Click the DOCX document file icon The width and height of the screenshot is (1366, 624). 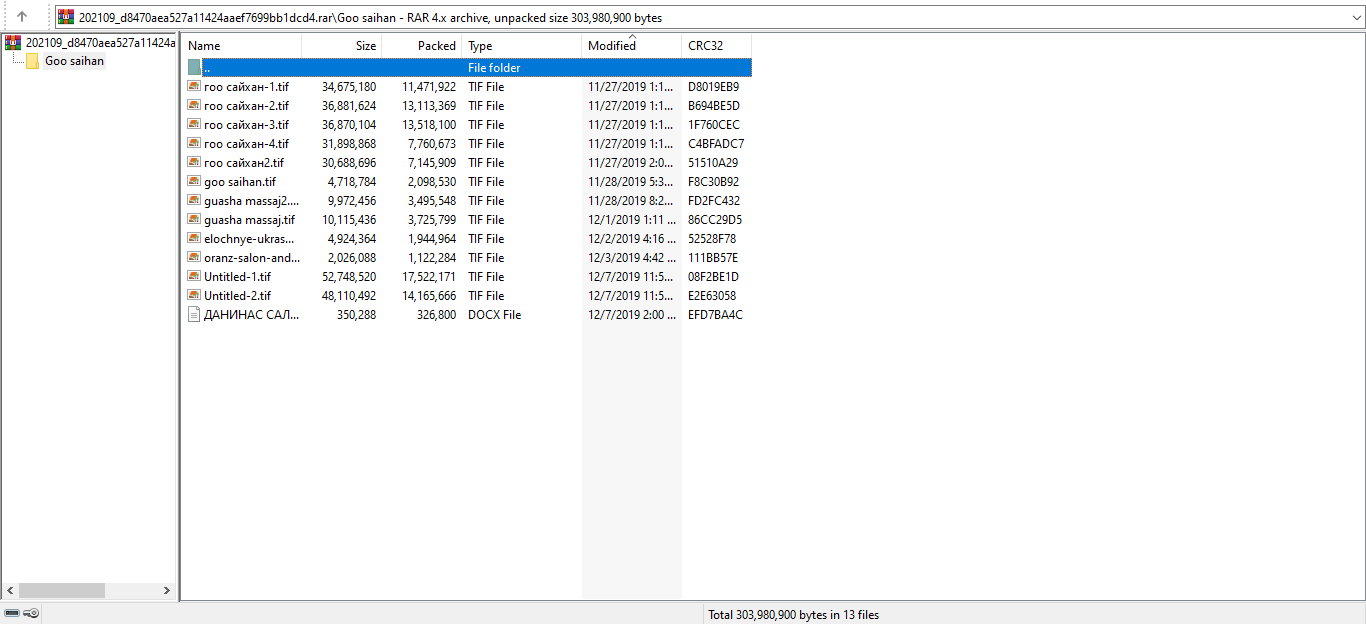(x=194, y=315)
